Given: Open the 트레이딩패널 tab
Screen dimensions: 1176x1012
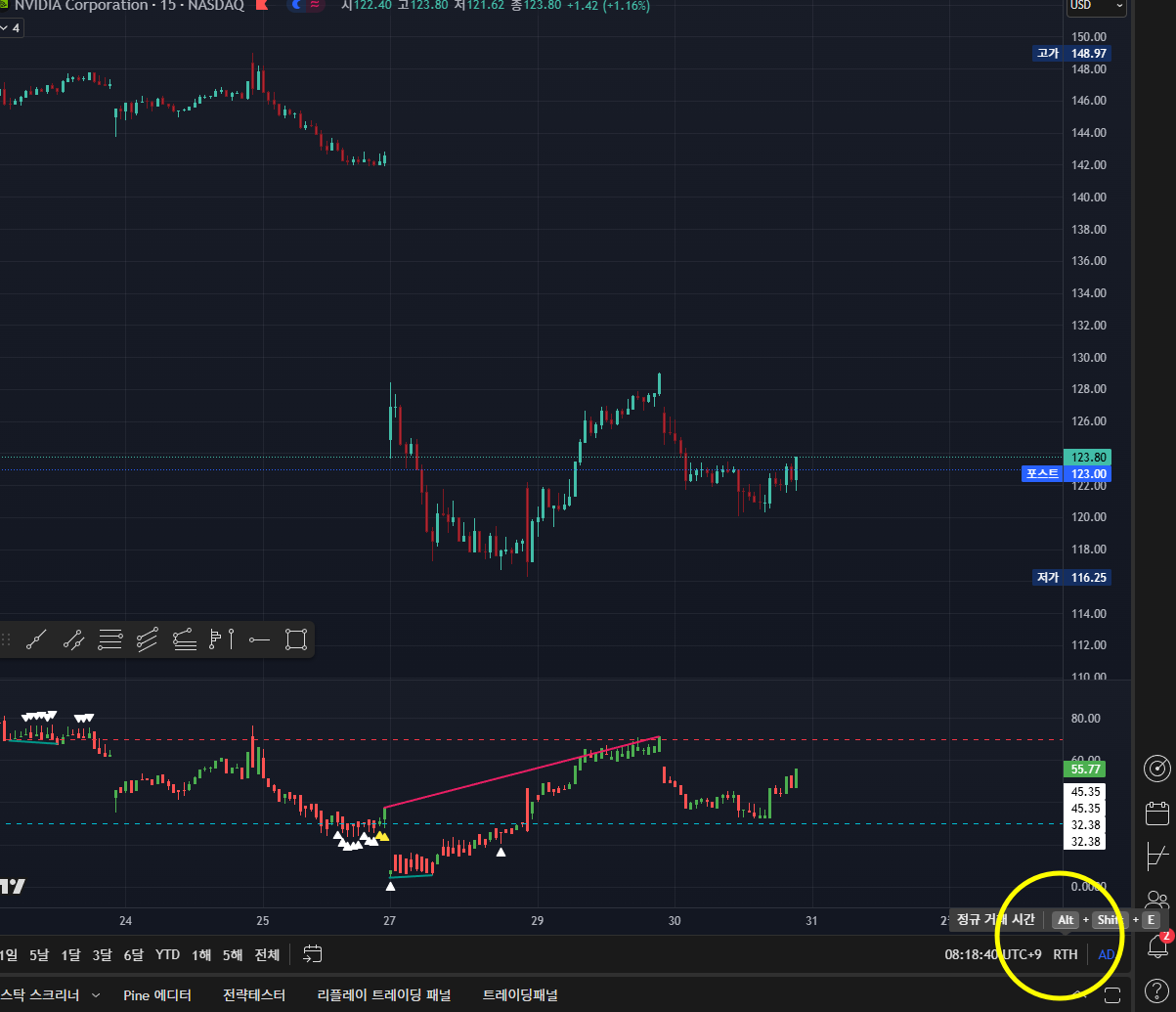Looking at the screenshot, I should (520, 995).
